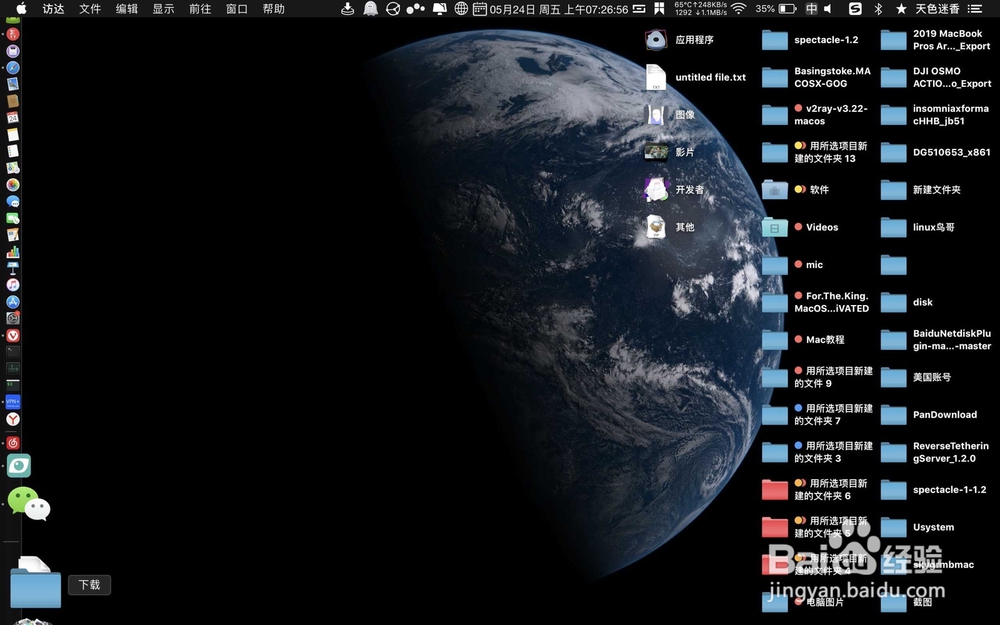Select the 开发者 stack on the desktop
This screenshot has height=625, width=1000.
(x=675, y=189)
